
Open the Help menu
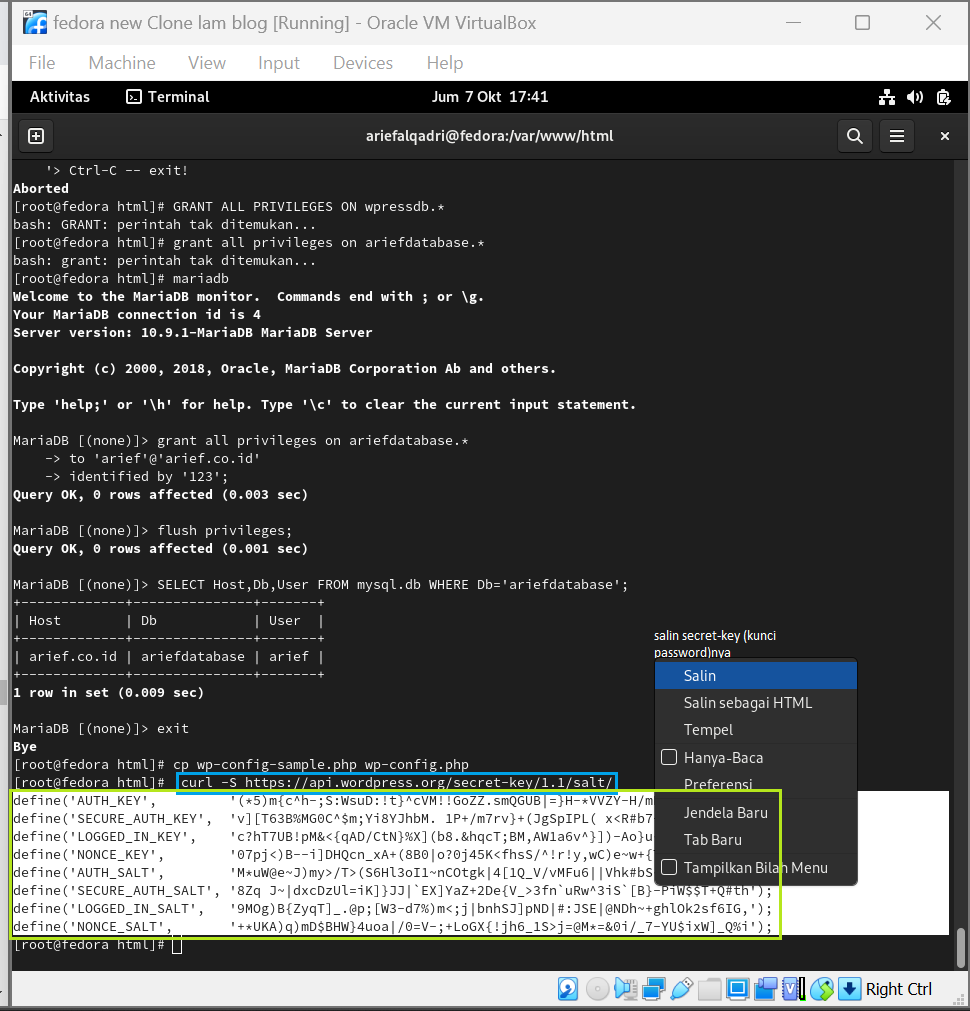pos(444,63)
